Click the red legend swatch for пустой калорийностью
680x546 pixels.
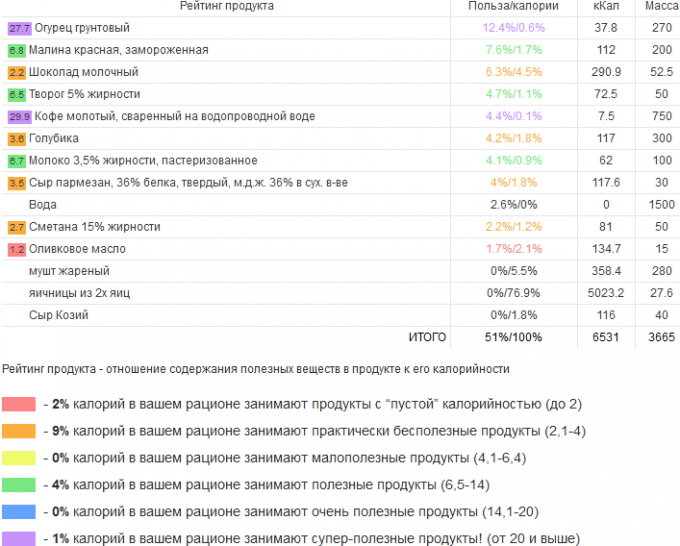[20, 405]
